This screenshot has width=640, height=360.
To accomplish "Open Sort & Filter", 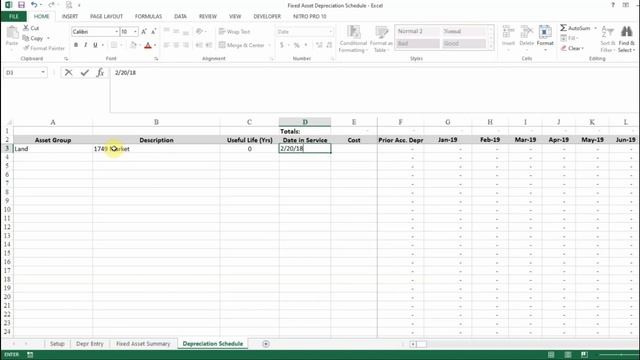I will coord(607,39).
